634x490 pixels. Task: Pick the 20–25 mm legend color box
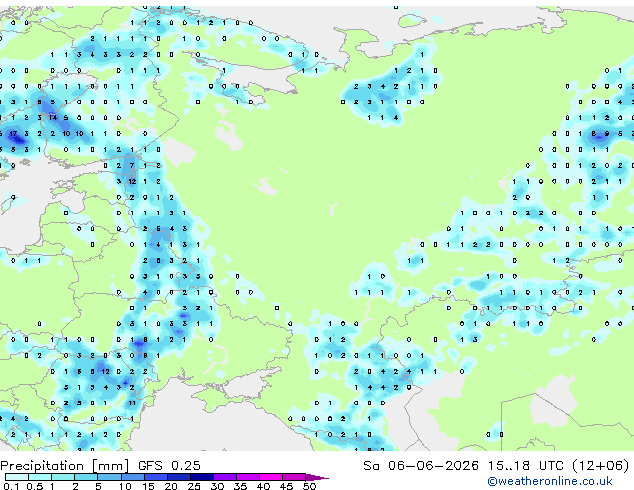click(178, 477)
